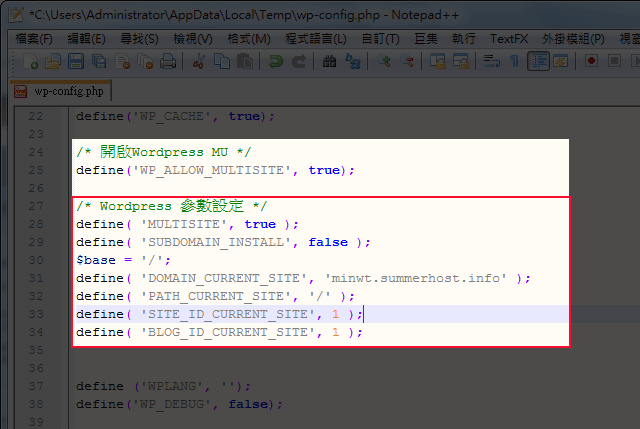Click the comment 開啟Wordpress MU
640x429 pixels.
(164, 152)
